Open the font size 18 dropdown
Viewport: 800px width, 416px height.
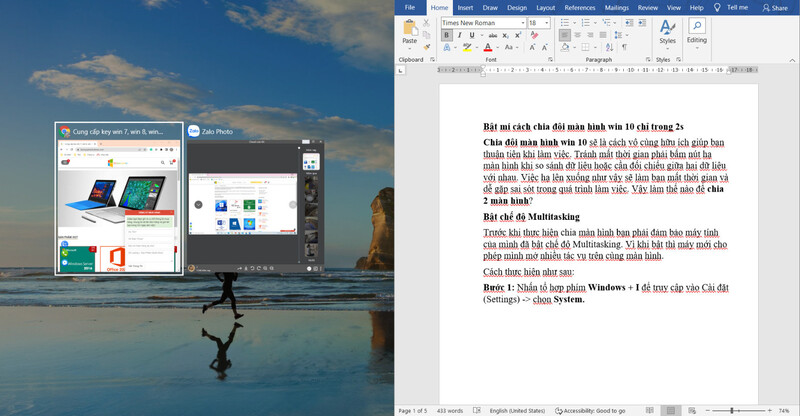tap(547, 23)
